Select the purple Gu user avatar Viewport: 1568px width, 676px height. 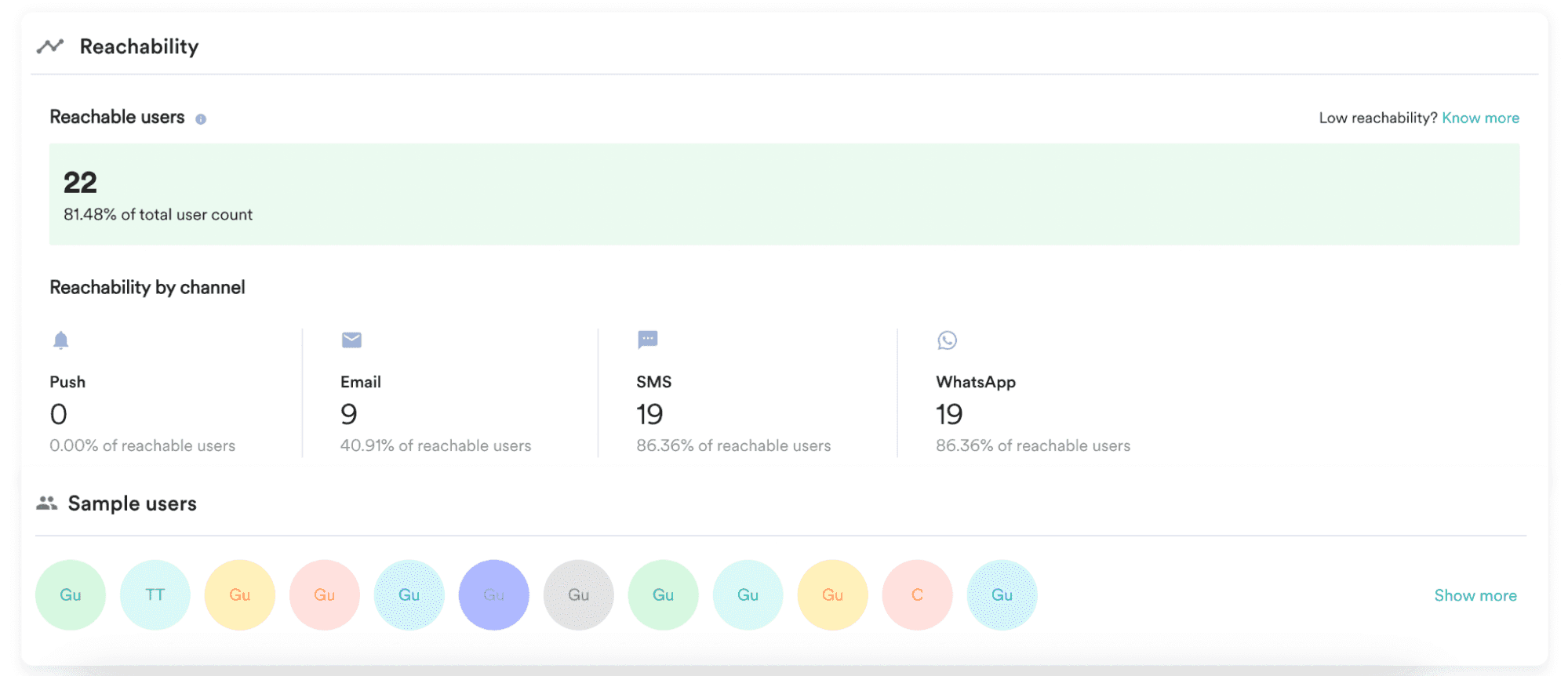click(494, 595)
